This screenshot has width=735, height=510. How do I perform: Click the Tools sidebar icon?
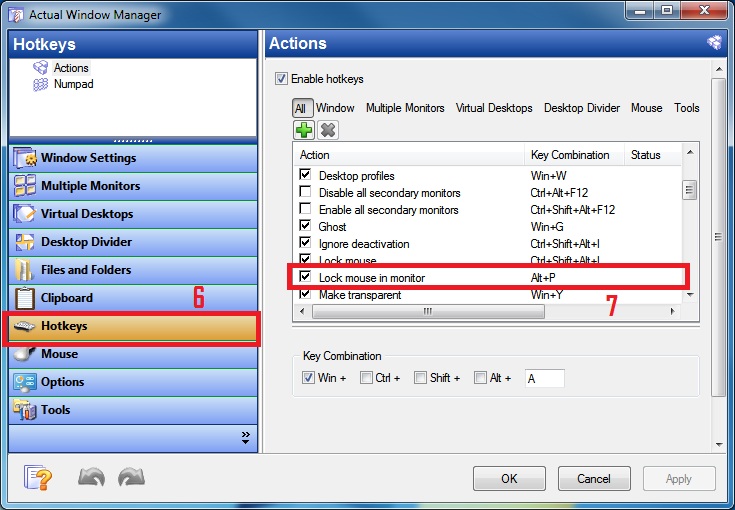pyautogui.click(x=24, y=410)
